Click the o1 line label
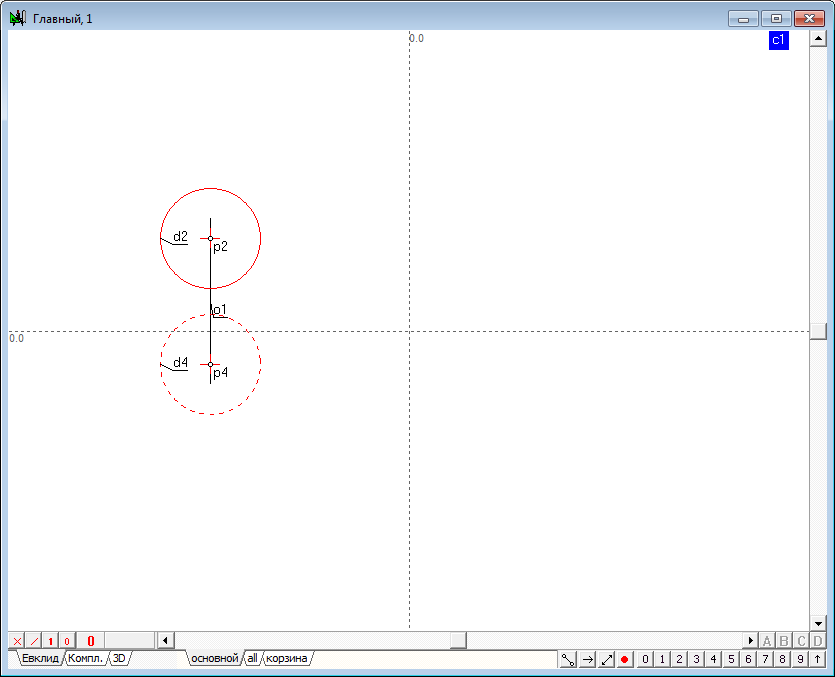 [x=220, y=309]
